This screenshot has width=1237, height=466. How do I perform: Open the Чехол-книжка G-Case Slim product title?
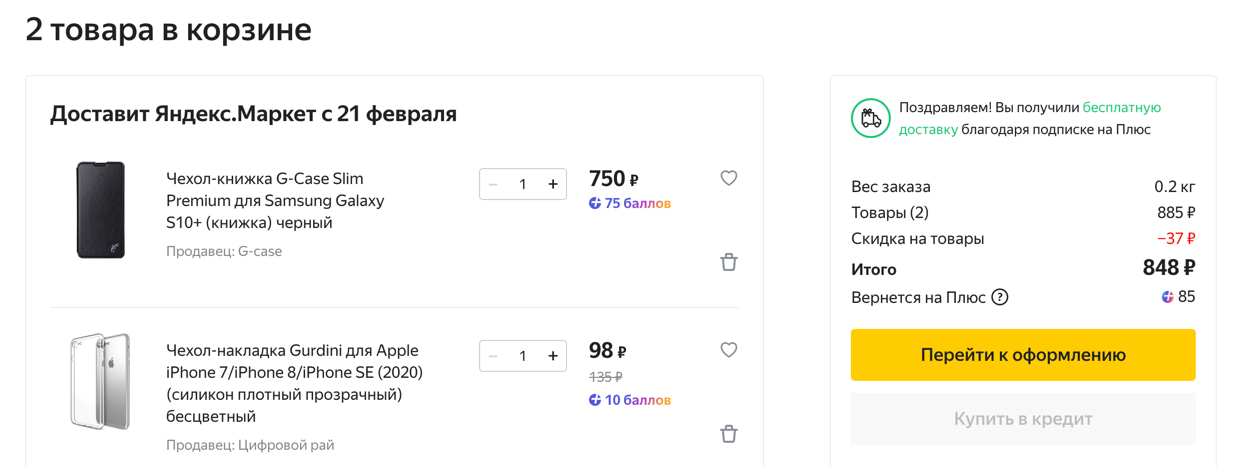point(275,200)
